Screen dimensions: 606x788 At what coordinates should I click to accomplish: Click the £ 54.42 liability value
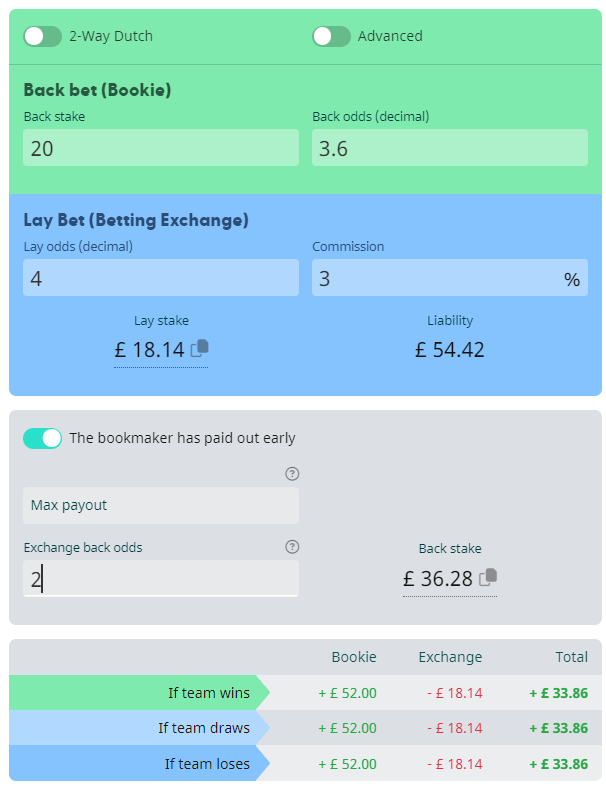pyautogui.click(x=450, y=350)
